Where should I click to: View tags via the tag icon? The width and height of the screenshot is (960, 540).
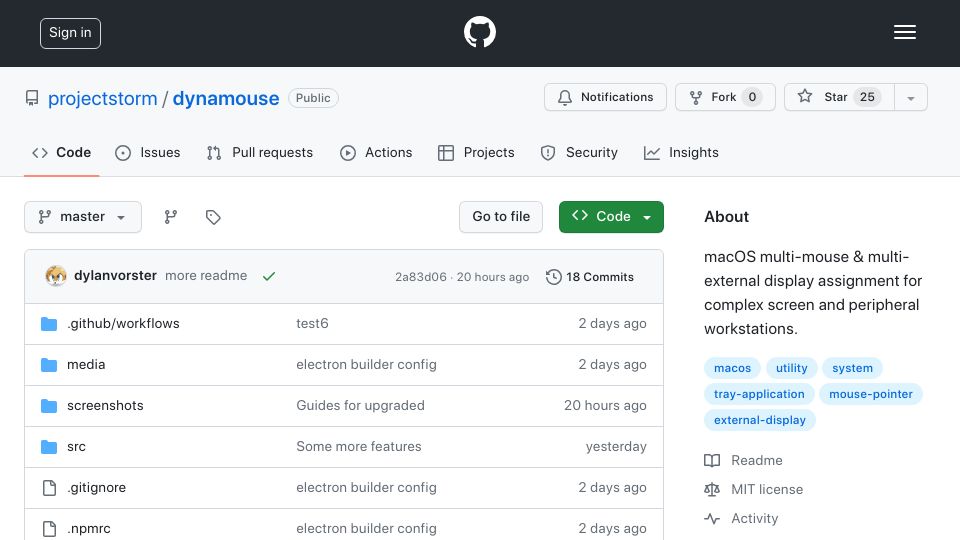pyautogui.click(x=213, y=217)
